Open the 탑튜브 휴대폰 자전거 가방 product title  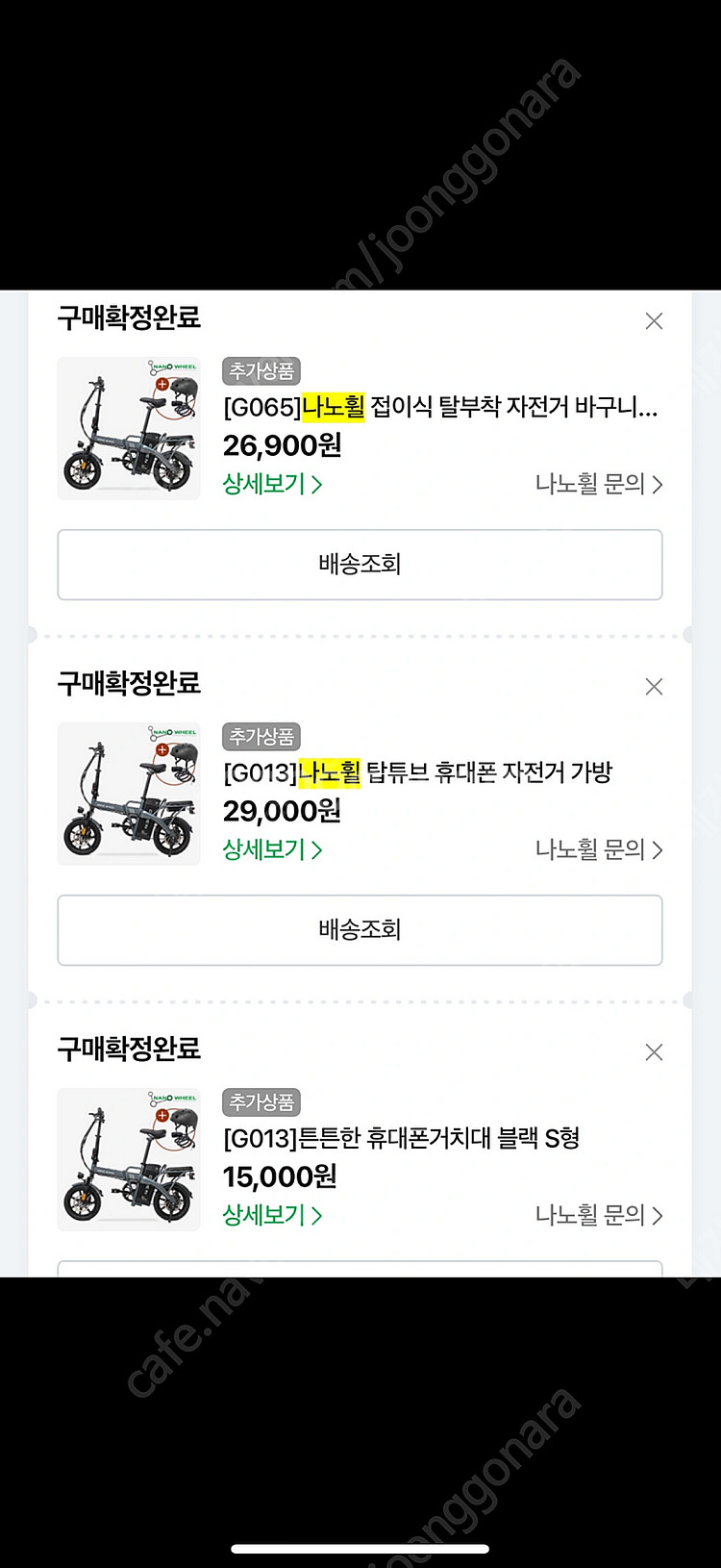(417, 772)
